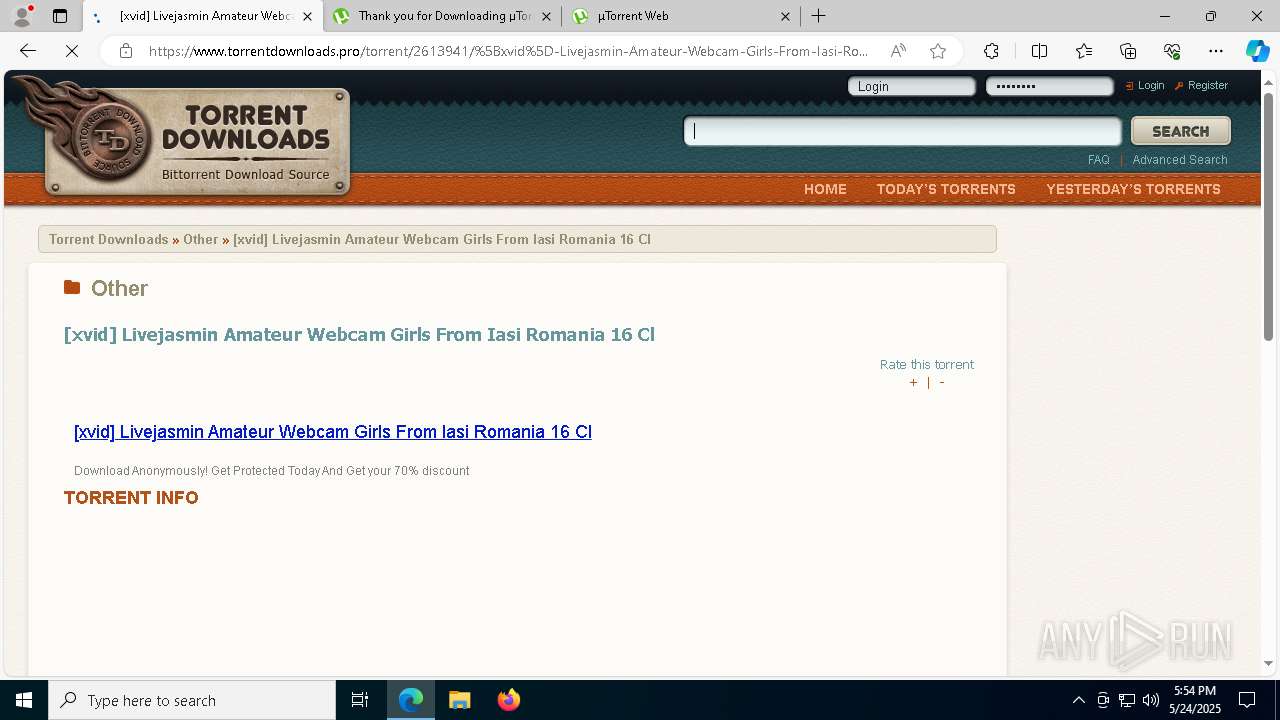
Task: Open the Copilot sidebar
Action: pos(1257,51)
